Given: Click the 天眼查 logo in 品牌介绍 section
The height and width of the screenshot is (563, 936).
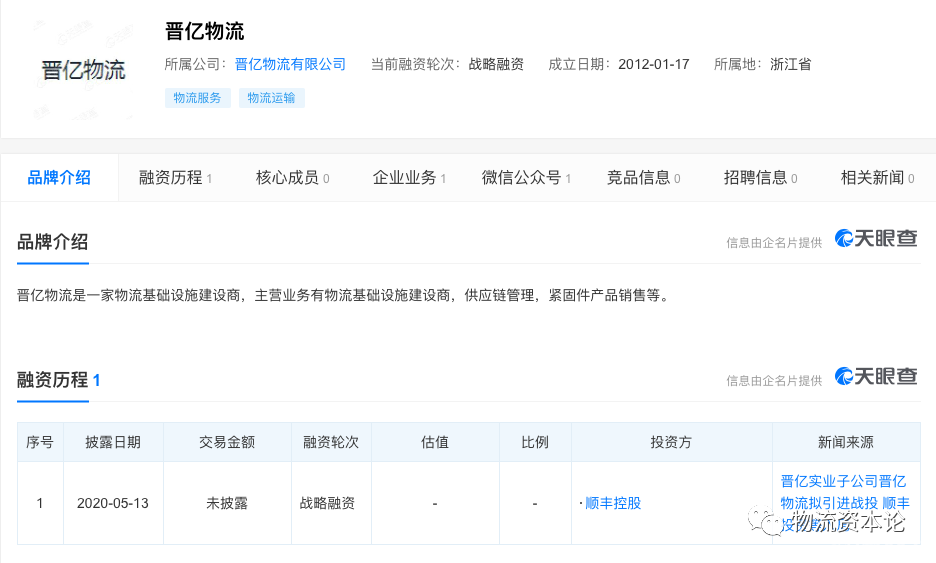Looking at the screenshot, I should click(876, 238).
